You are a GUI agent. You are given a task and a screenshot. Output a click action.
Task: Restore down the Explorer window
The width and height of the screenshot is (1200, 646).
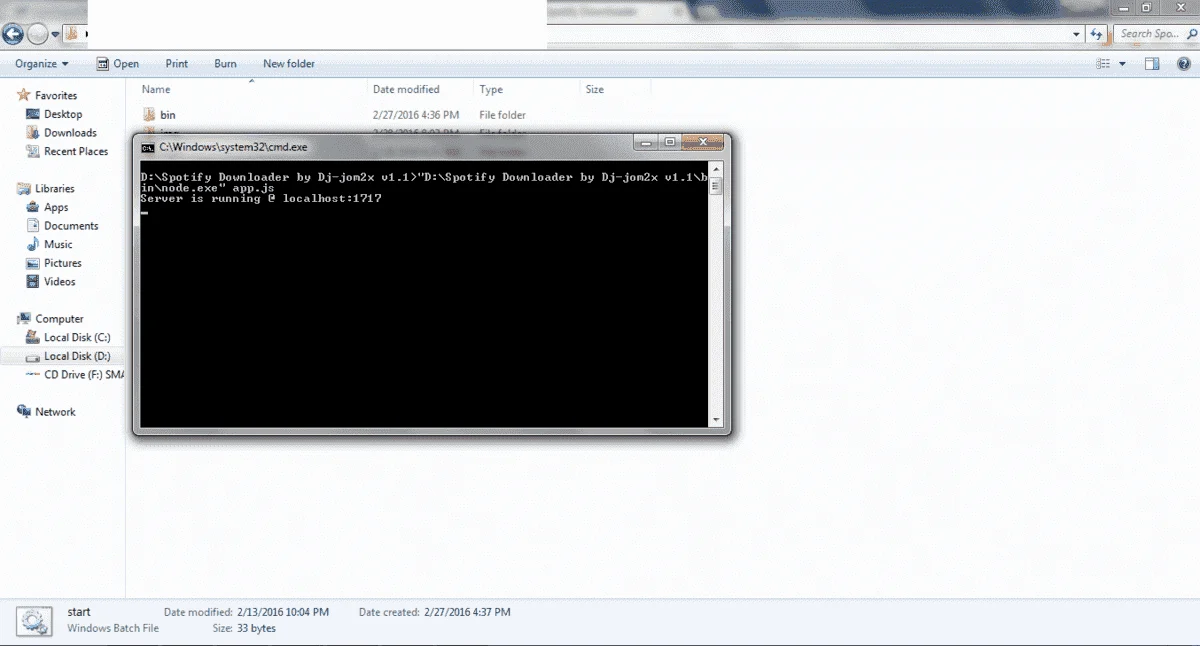click(1149, 7)
